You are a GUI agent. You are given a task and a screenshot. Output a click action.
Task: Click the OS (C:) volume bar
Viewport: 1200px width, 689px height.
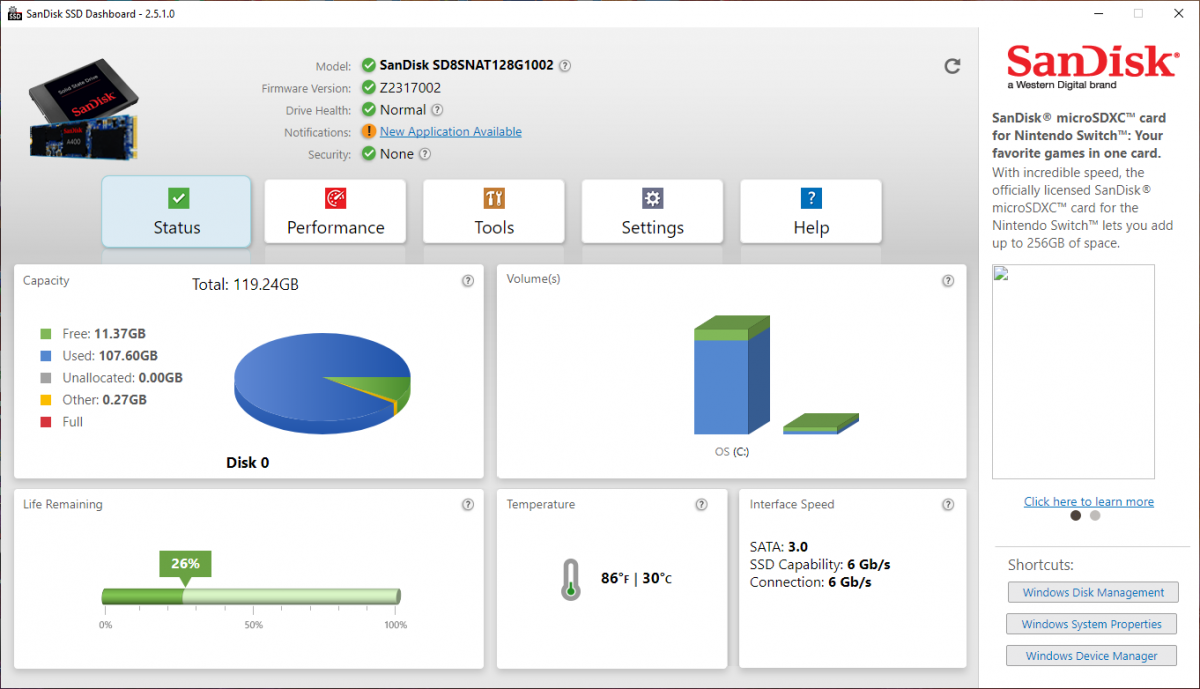(732, 375)
